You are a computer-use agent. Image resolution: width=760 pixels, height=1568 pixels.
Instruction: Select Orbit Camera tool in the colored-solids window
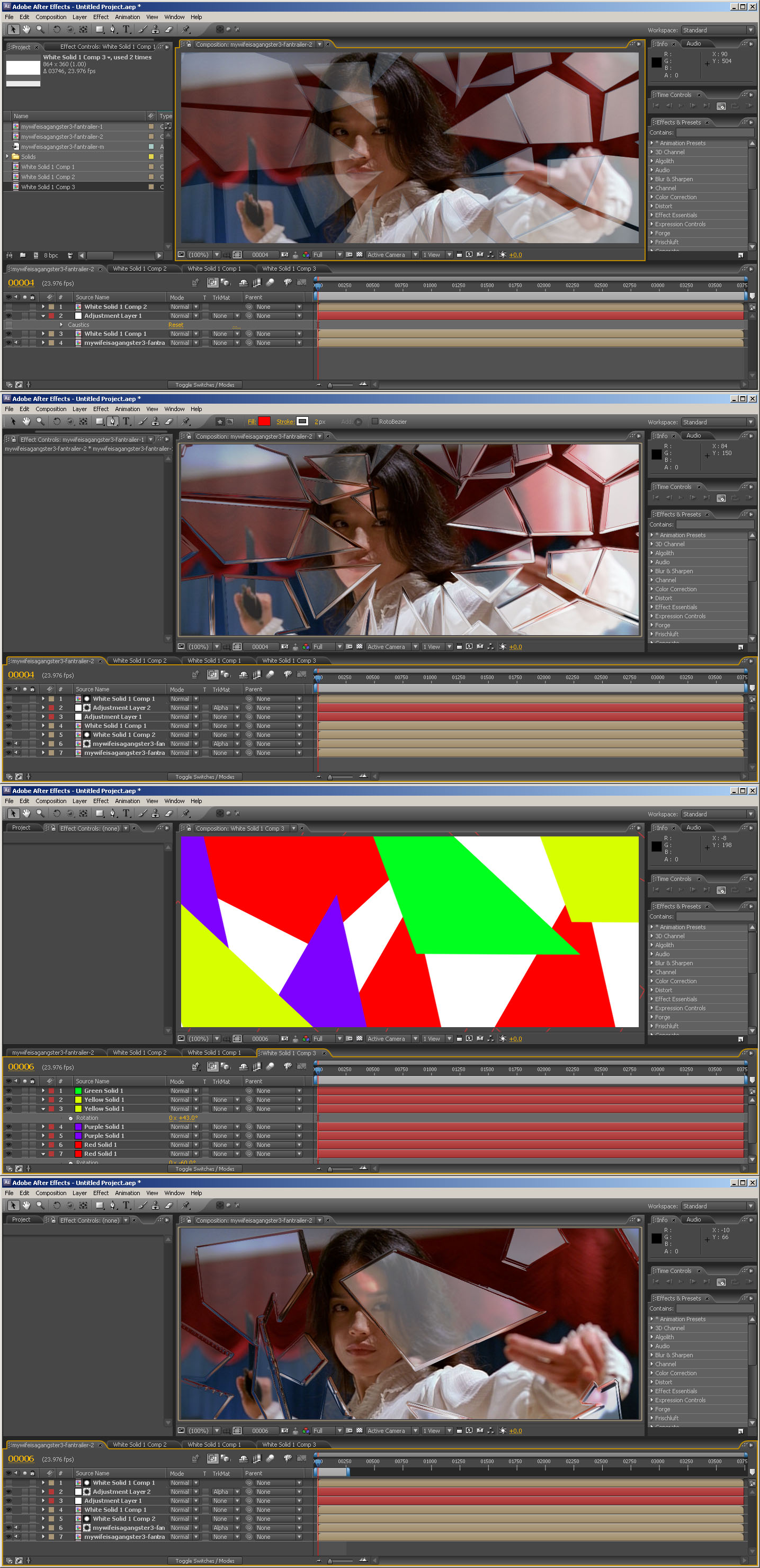(x=70, y=813)
